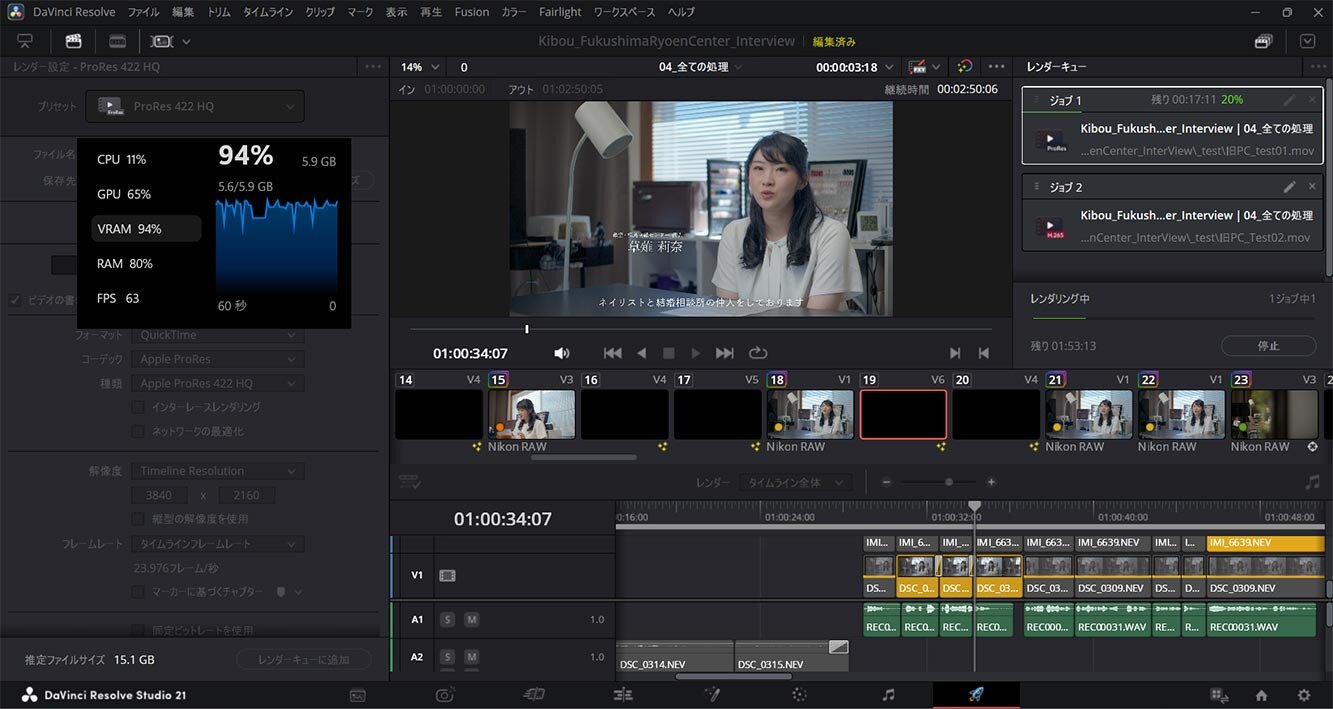Viewport: 1333px width, 709px height.
Task: Click the レンダーキューに追加 button
Action: coord(303,660)
